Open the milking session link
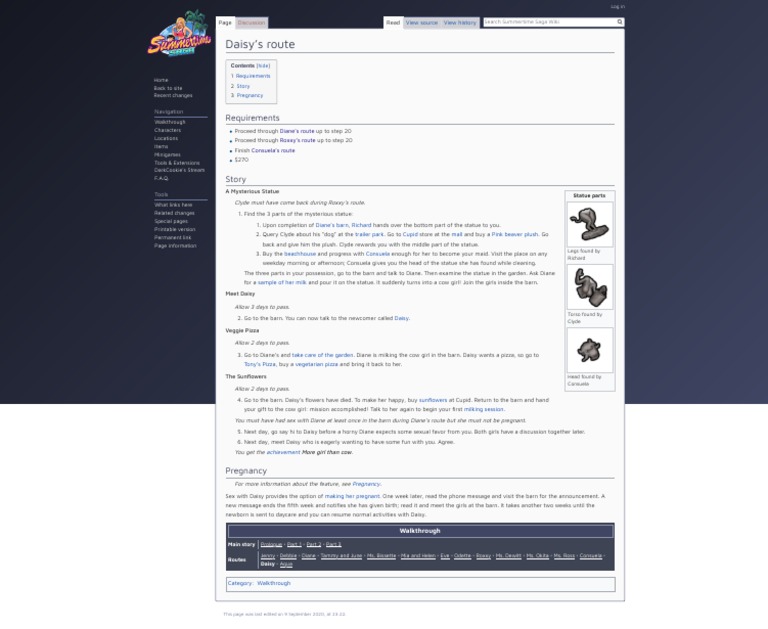This screenshot has width=768, height=629. point(483,410)
